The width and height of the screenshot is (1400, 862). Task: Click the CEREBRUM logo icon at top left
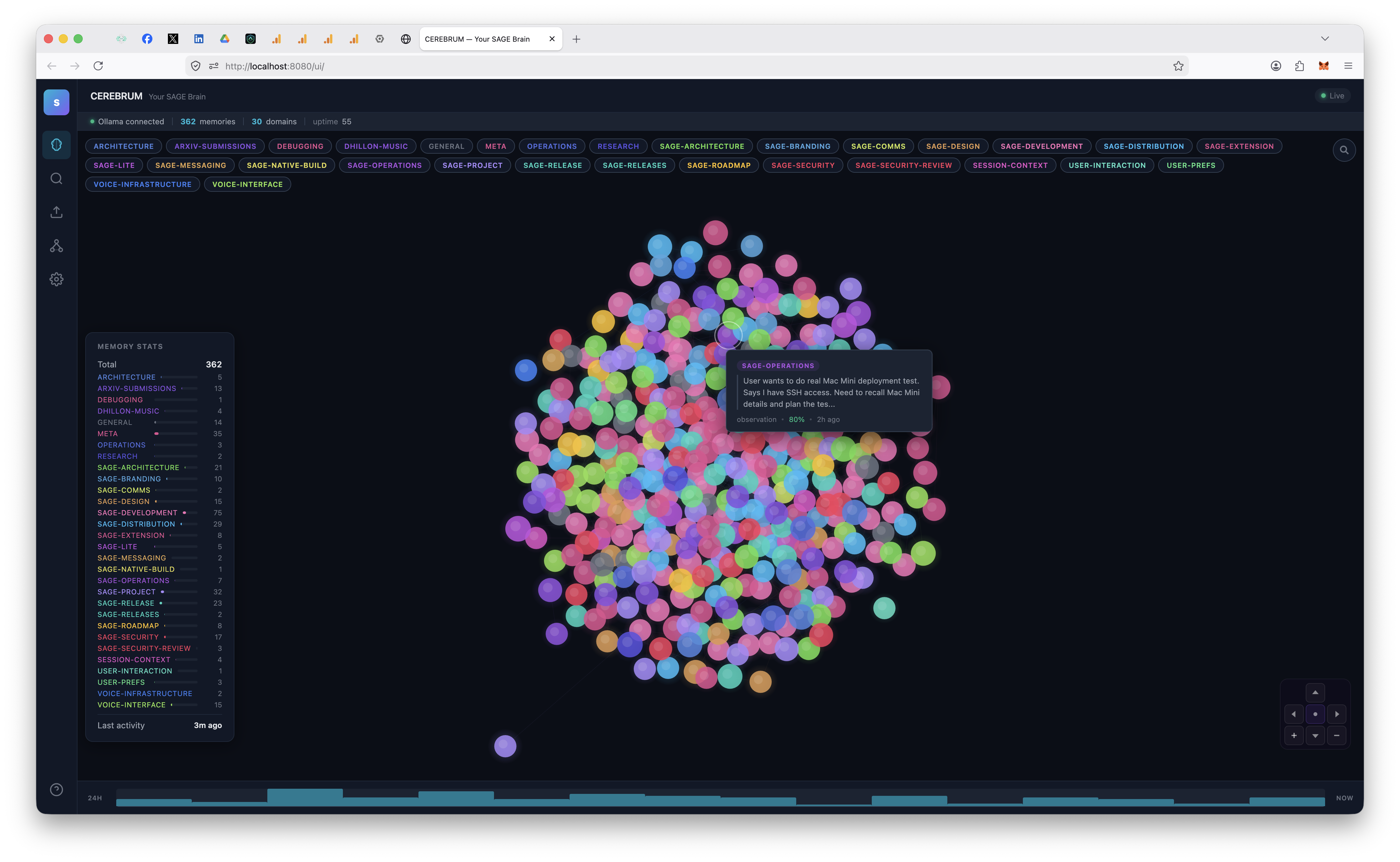pos(56,102)
